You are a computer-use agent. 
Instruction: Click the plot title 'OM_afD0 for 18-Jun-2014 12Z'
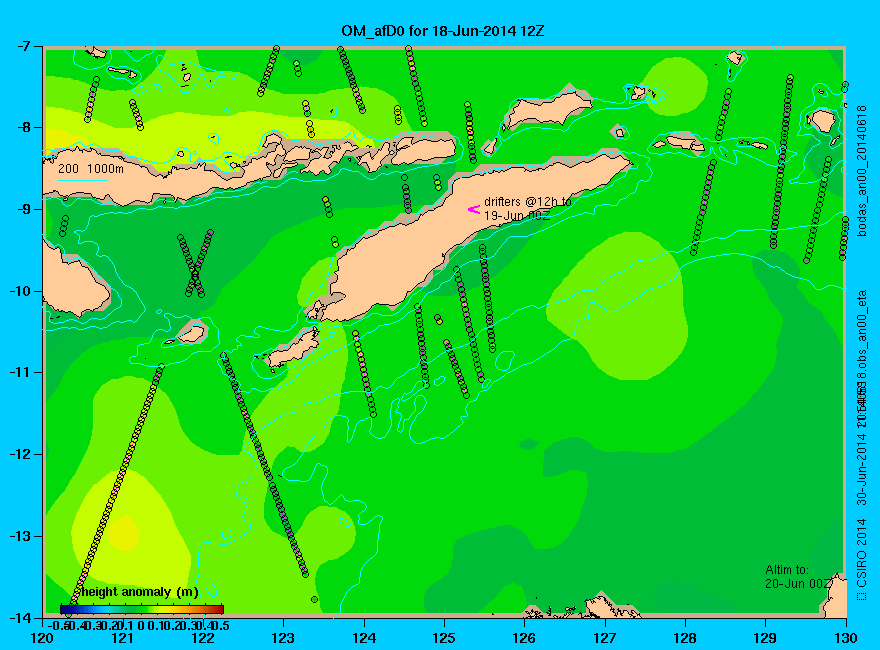pyautogui.click(x=443, y=31)
